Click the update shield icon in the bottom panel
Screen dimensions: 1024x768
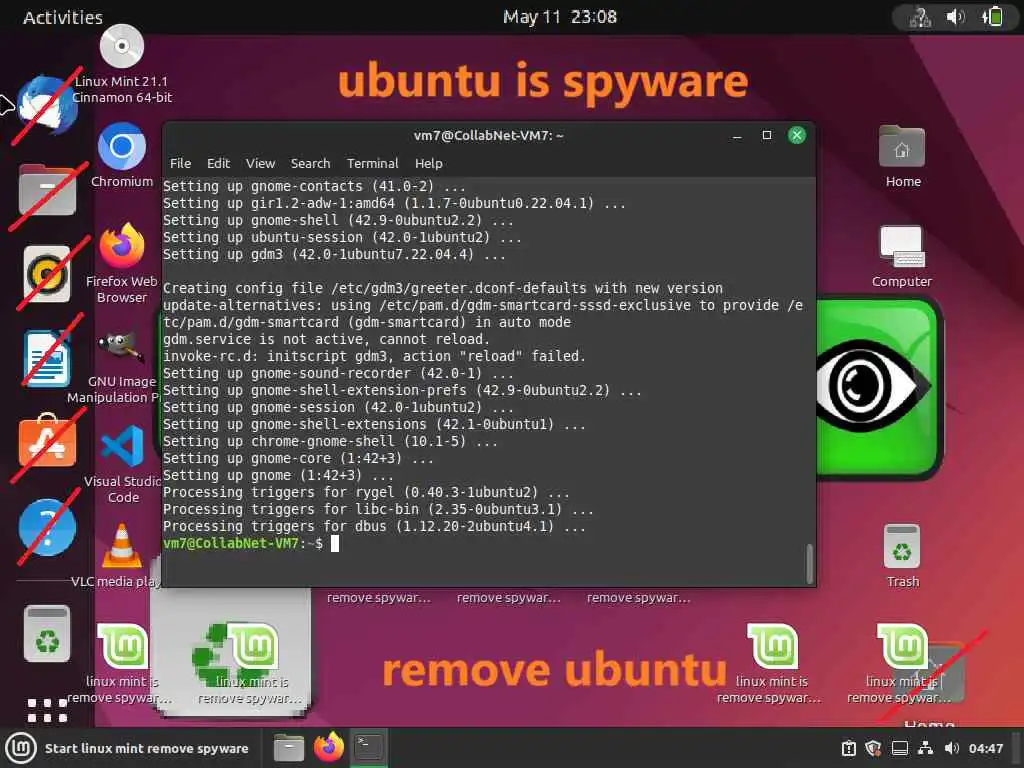873,748
